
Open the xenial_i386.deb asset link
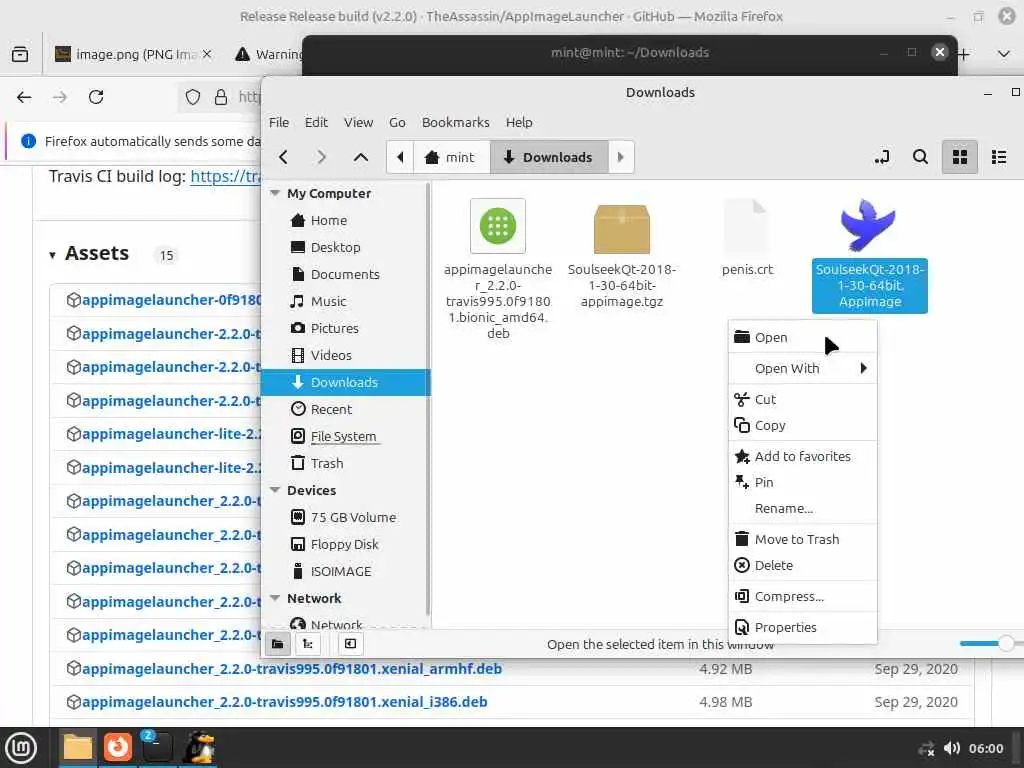coord(285,702)
